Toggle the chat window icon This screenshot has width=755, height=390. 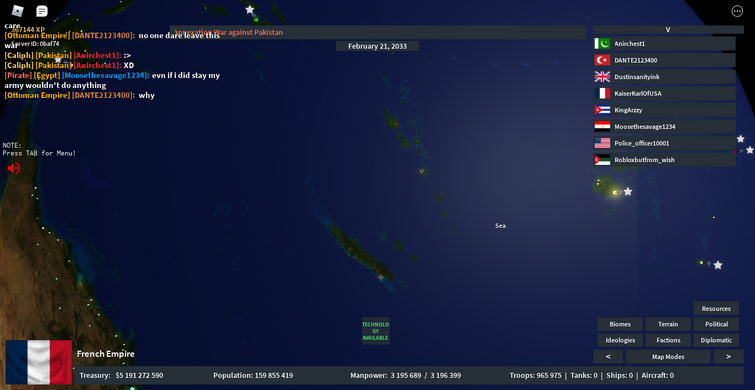tap(42, 11)
